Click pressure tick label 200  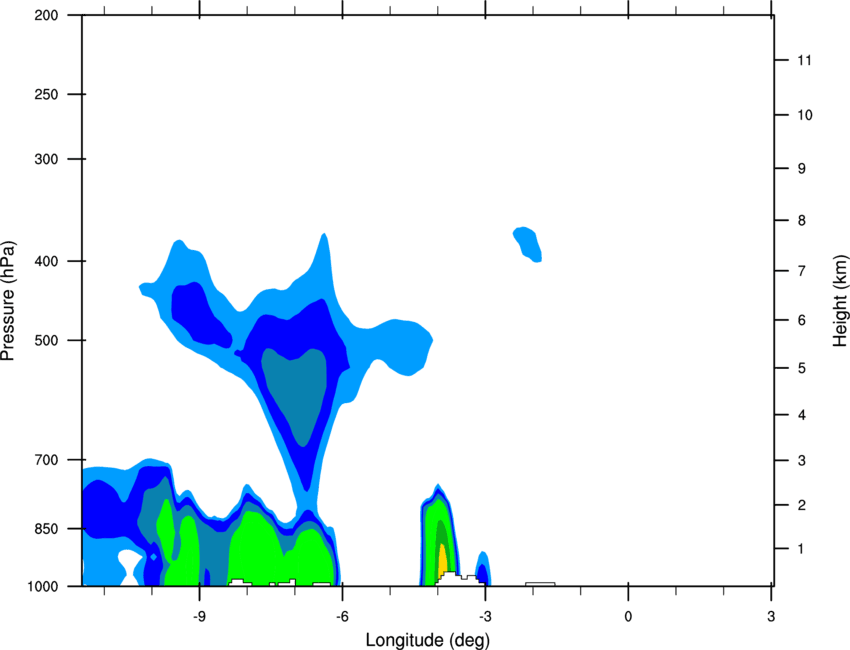click(46, 15)
